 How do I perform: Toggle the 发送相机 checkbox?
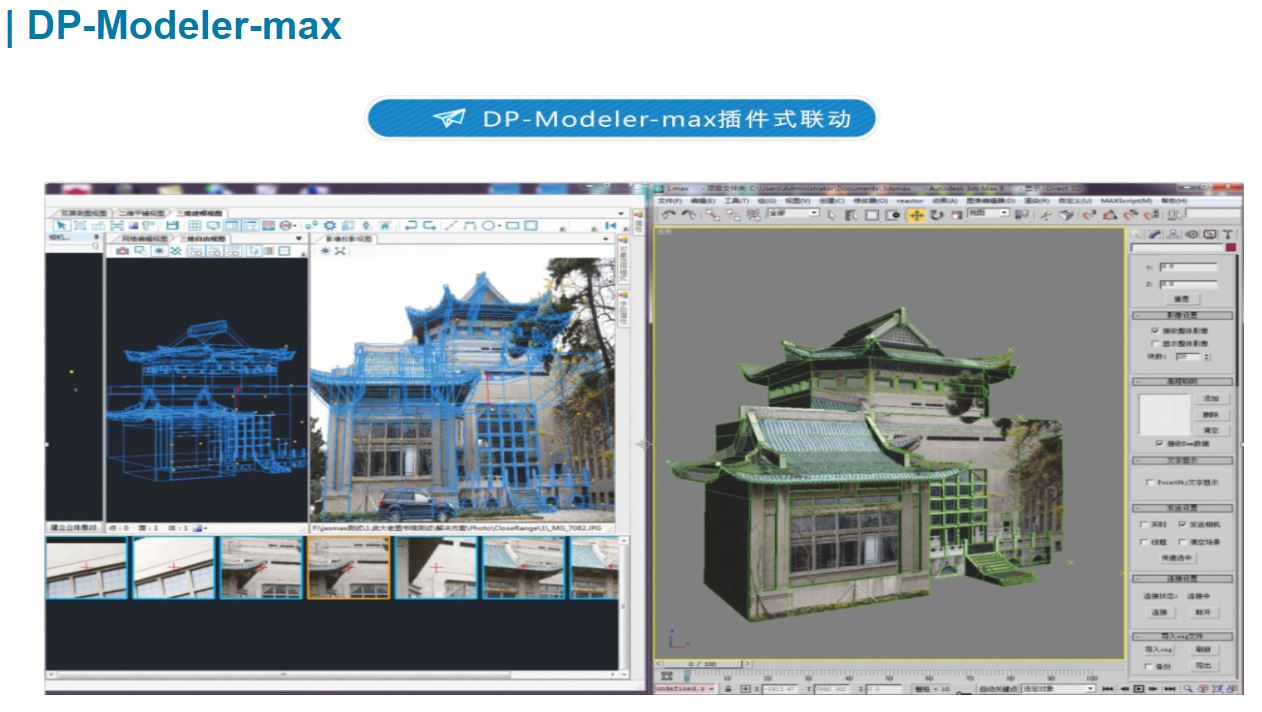(x=1182, y=524)
